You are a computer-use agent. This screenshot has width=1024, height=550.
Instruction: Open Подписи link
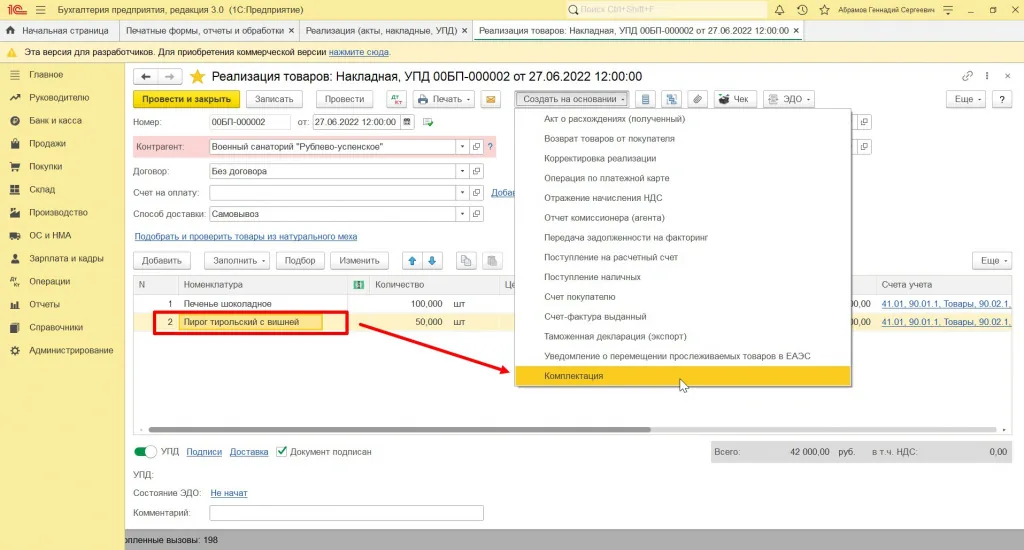(x=204, y=452)
